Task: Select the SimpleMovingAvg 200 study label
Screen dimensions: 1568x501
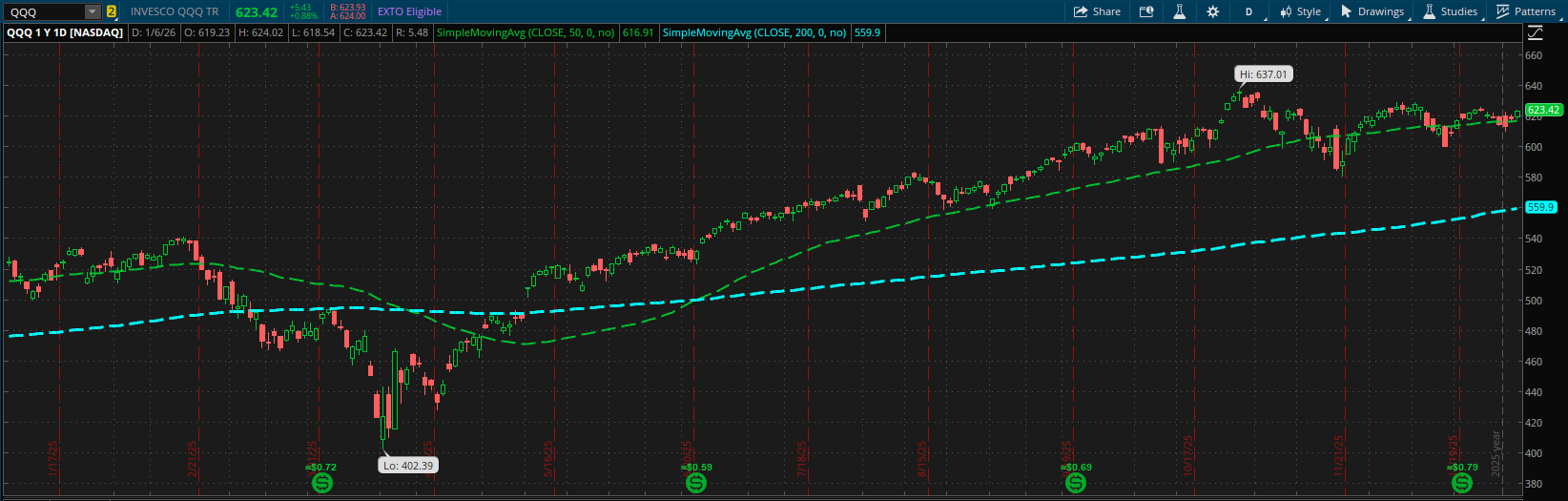Action: click(753, 32)
